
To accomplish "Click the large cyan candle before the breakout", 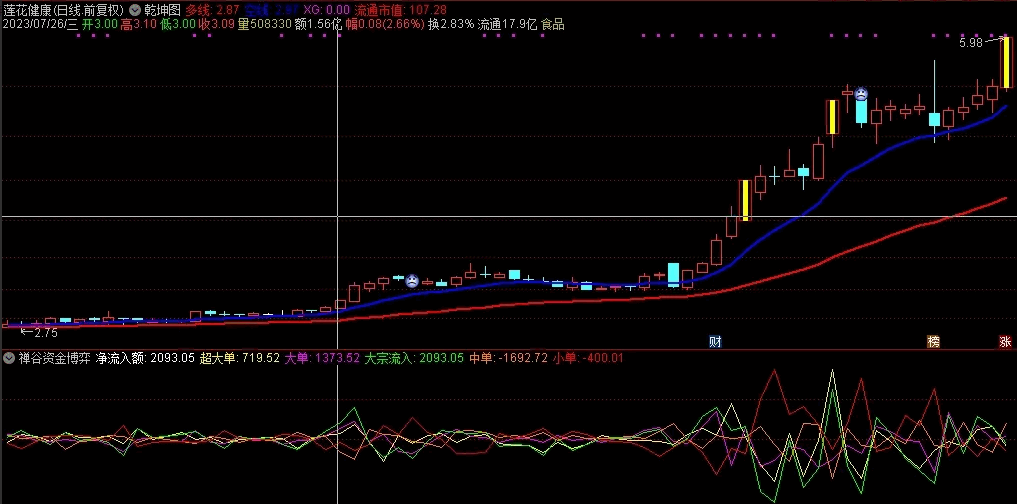I will (673, 274).
